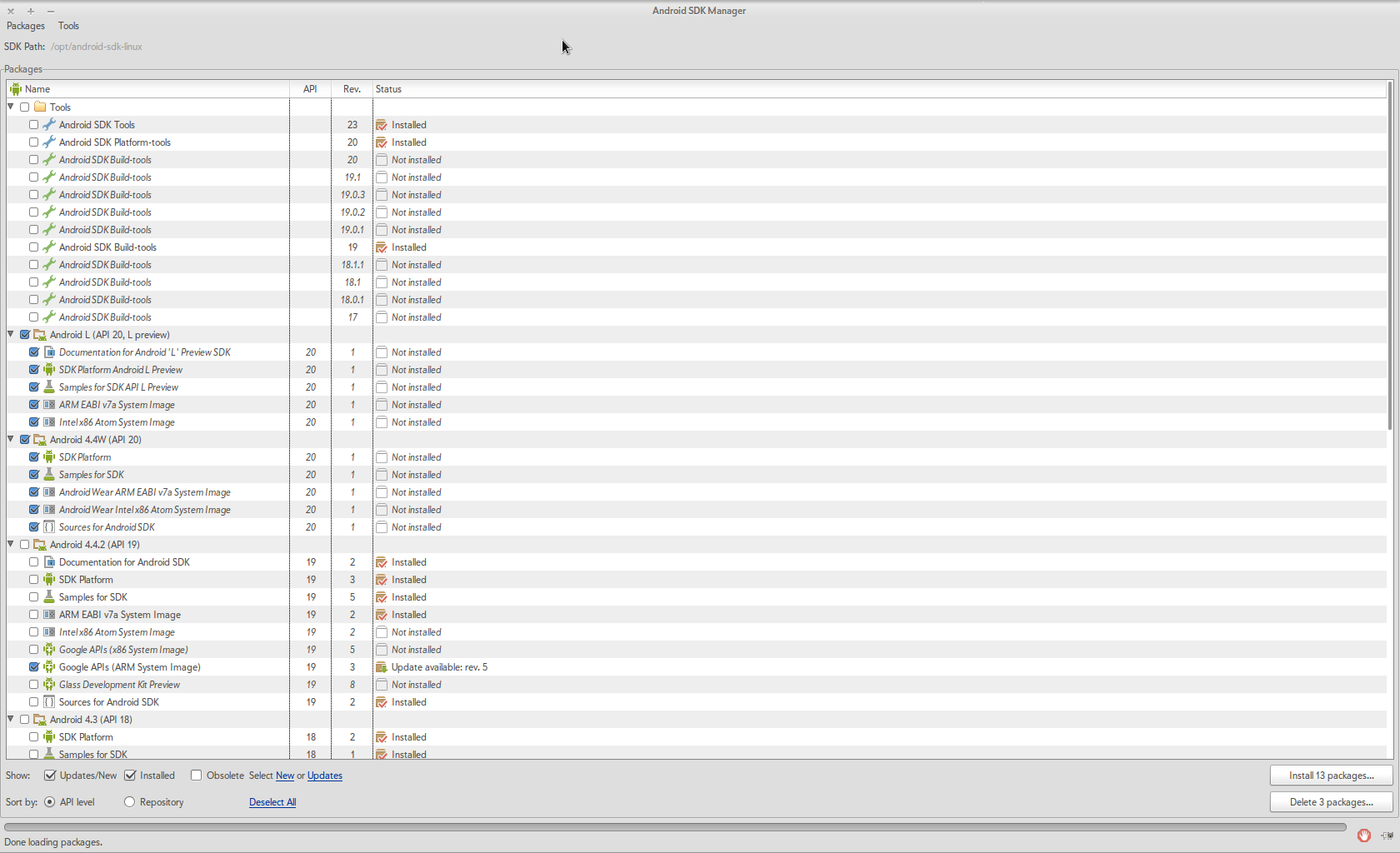Image resolution: width=1400 pixels, height=853 pixels.
Task: Click Install 13 packages button
Action: 1331,776
